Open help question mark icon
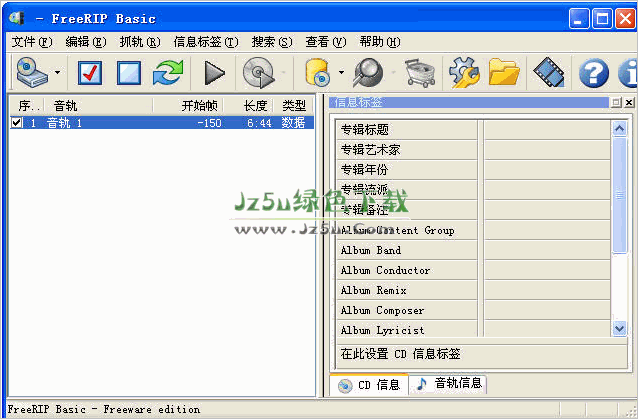 [594, 73]
